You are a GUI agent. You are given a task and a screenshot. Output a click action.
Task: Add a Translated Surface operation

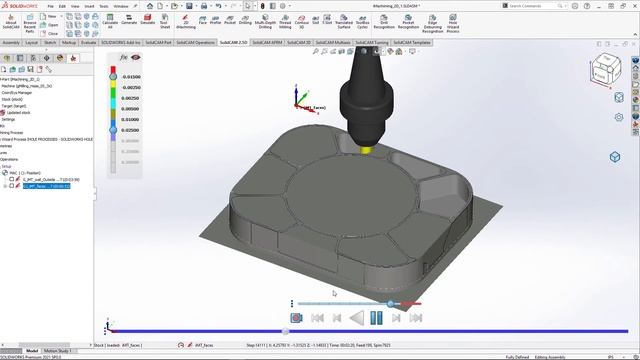(344, 21)
